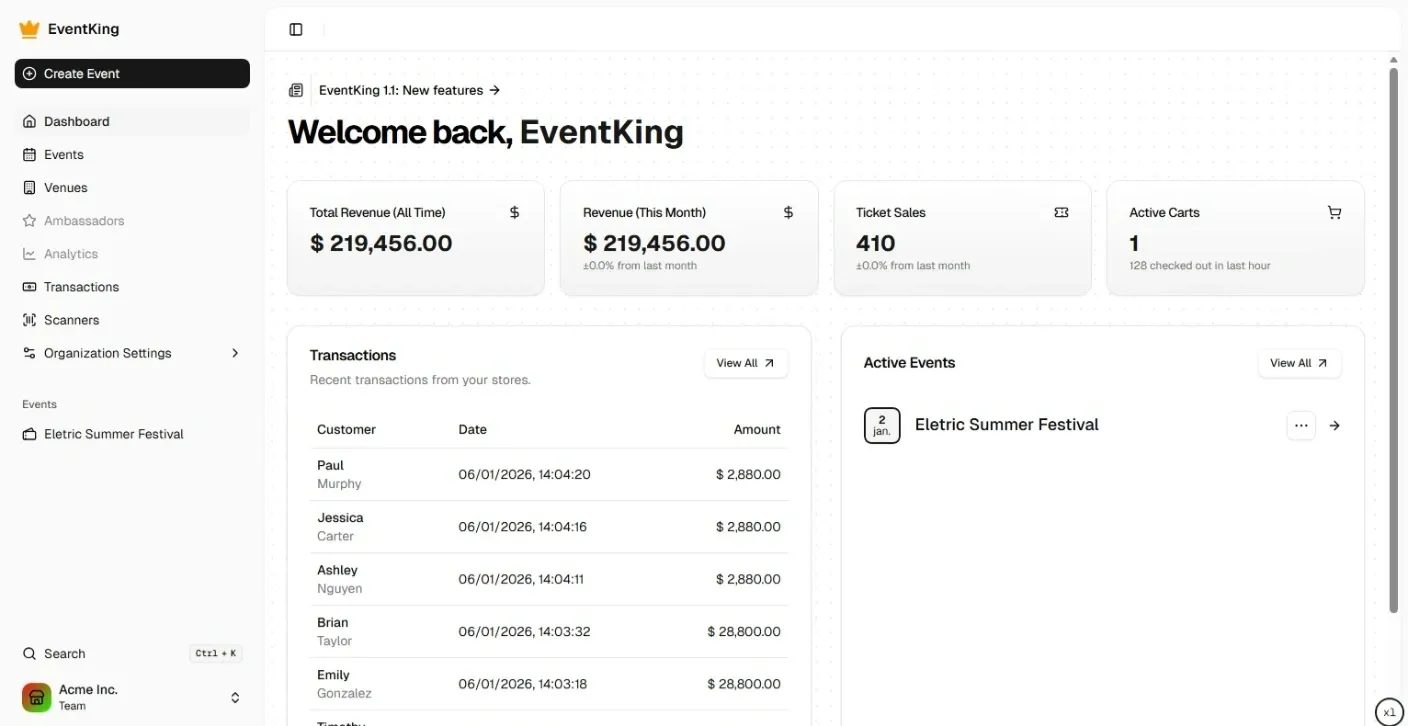This screenshot has width=1408, height=726.
Task: Open Dashboard from the sidebar
Action: coord(77,122)
